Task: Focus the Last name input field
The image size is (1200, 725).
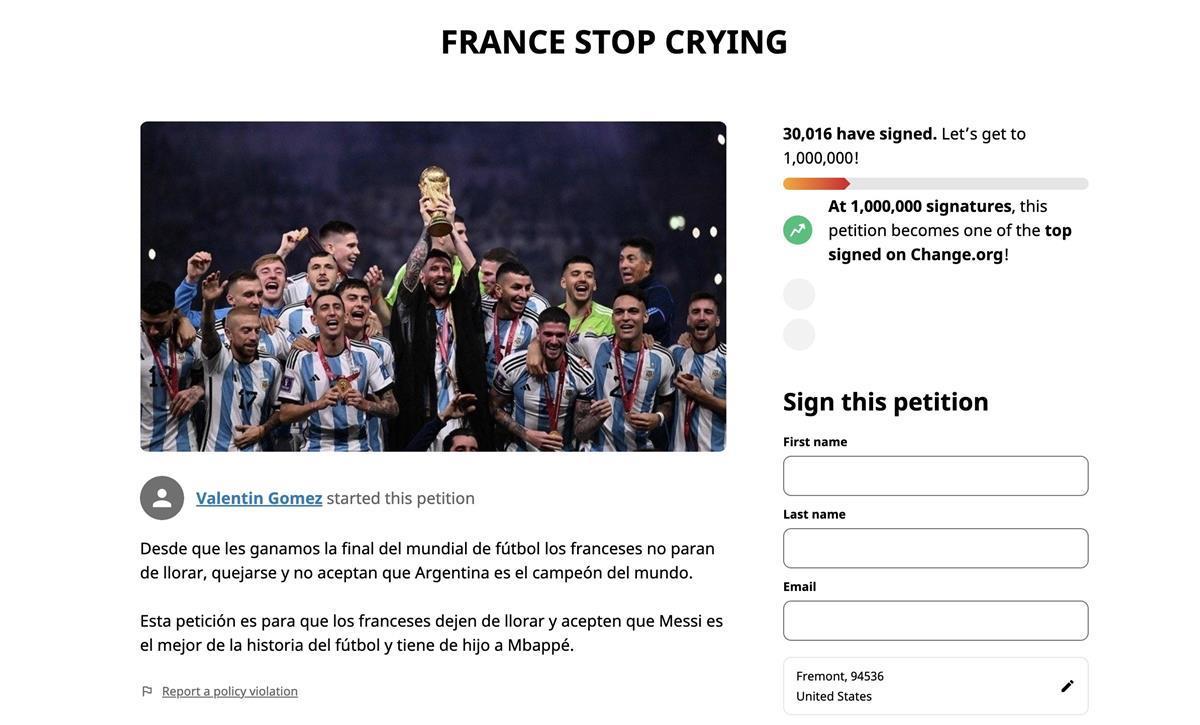Action: coord(935,548)
